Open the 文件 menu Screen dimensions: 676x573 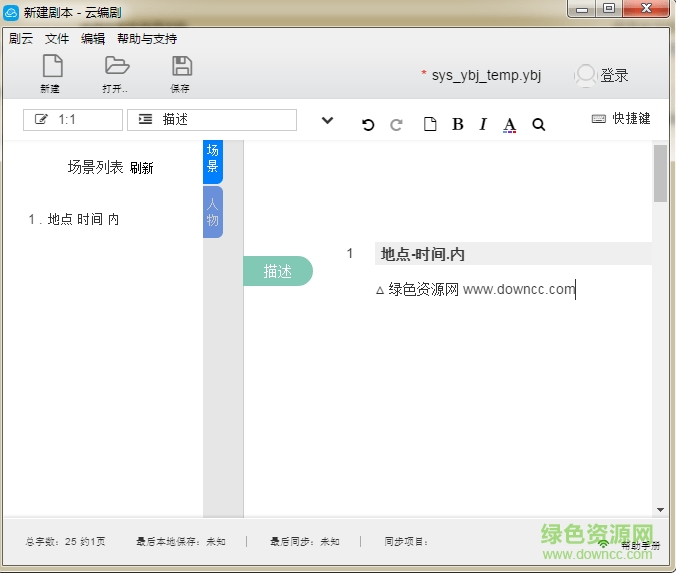57,39
